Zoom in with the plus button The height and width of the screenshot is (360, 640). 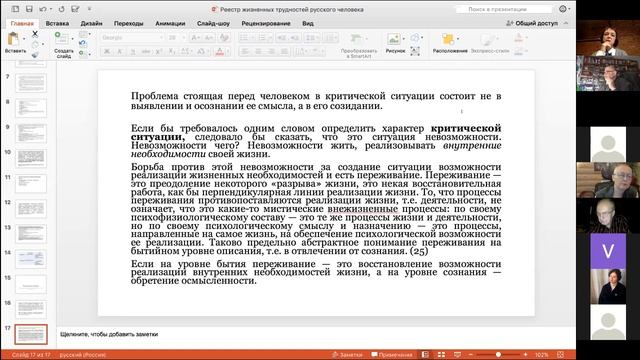pyautogui.click(x=525, y=355)
